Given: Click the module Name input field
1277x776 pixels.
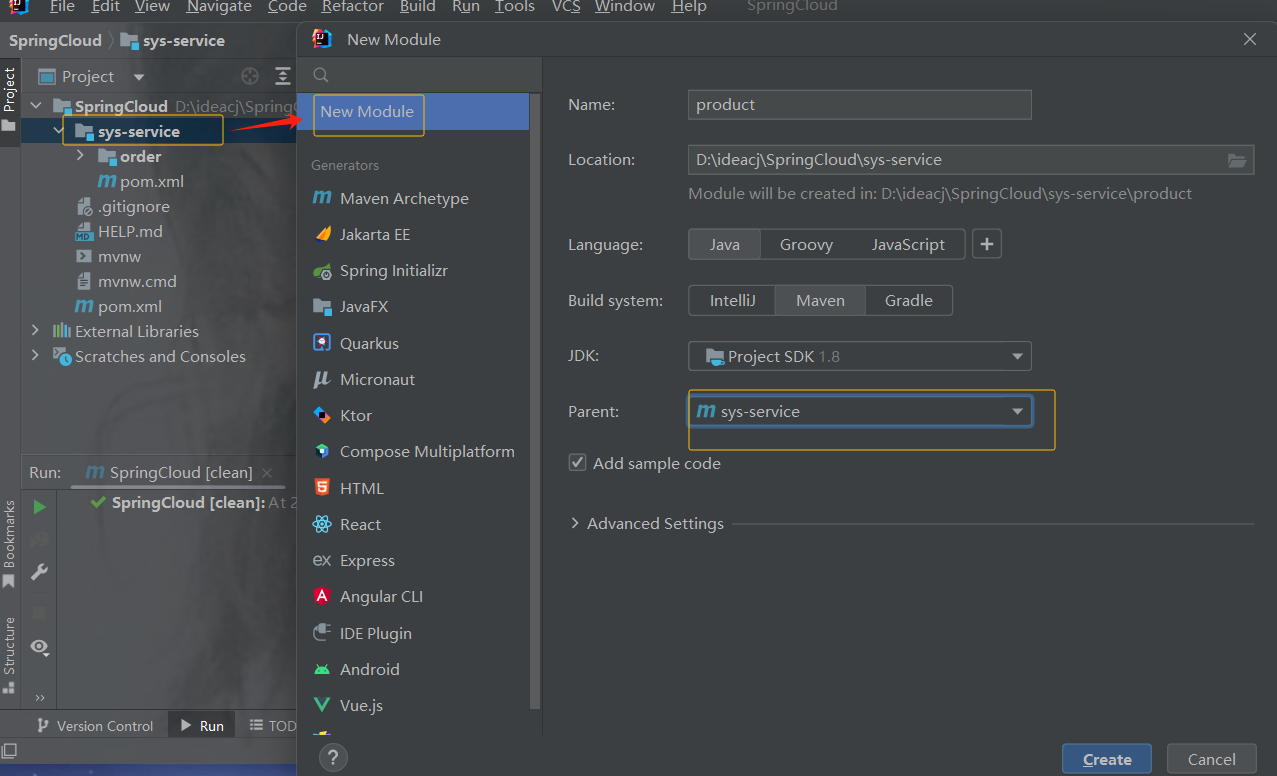Looking at the screenshot, I should tap(859, 104).
